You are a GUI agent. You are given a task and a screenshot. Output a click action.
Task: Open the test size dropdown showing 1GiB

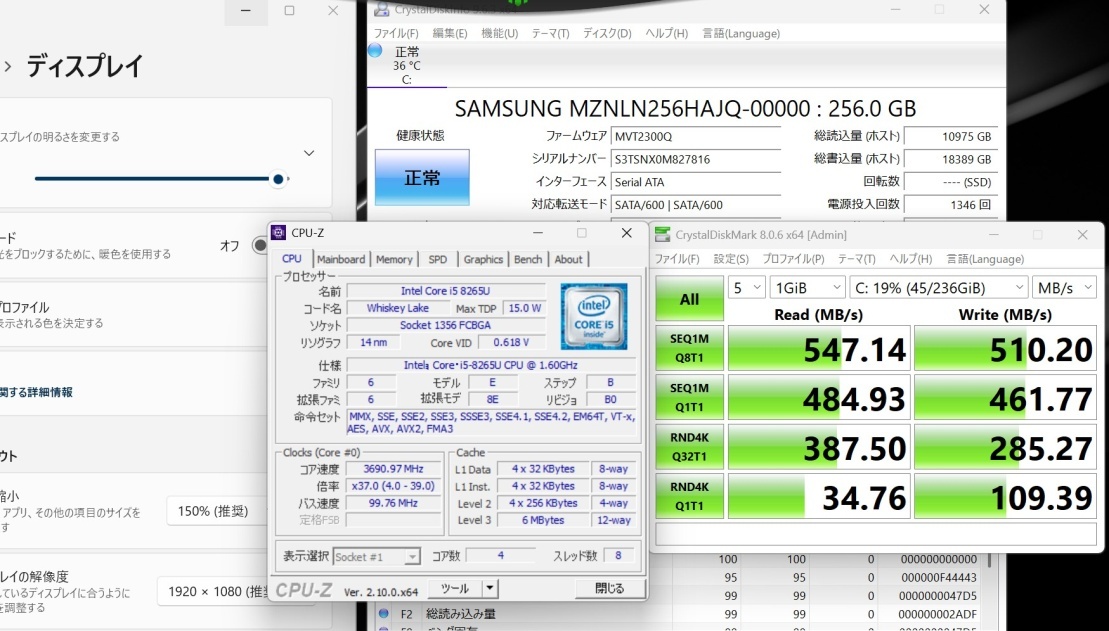click(807, 287)
